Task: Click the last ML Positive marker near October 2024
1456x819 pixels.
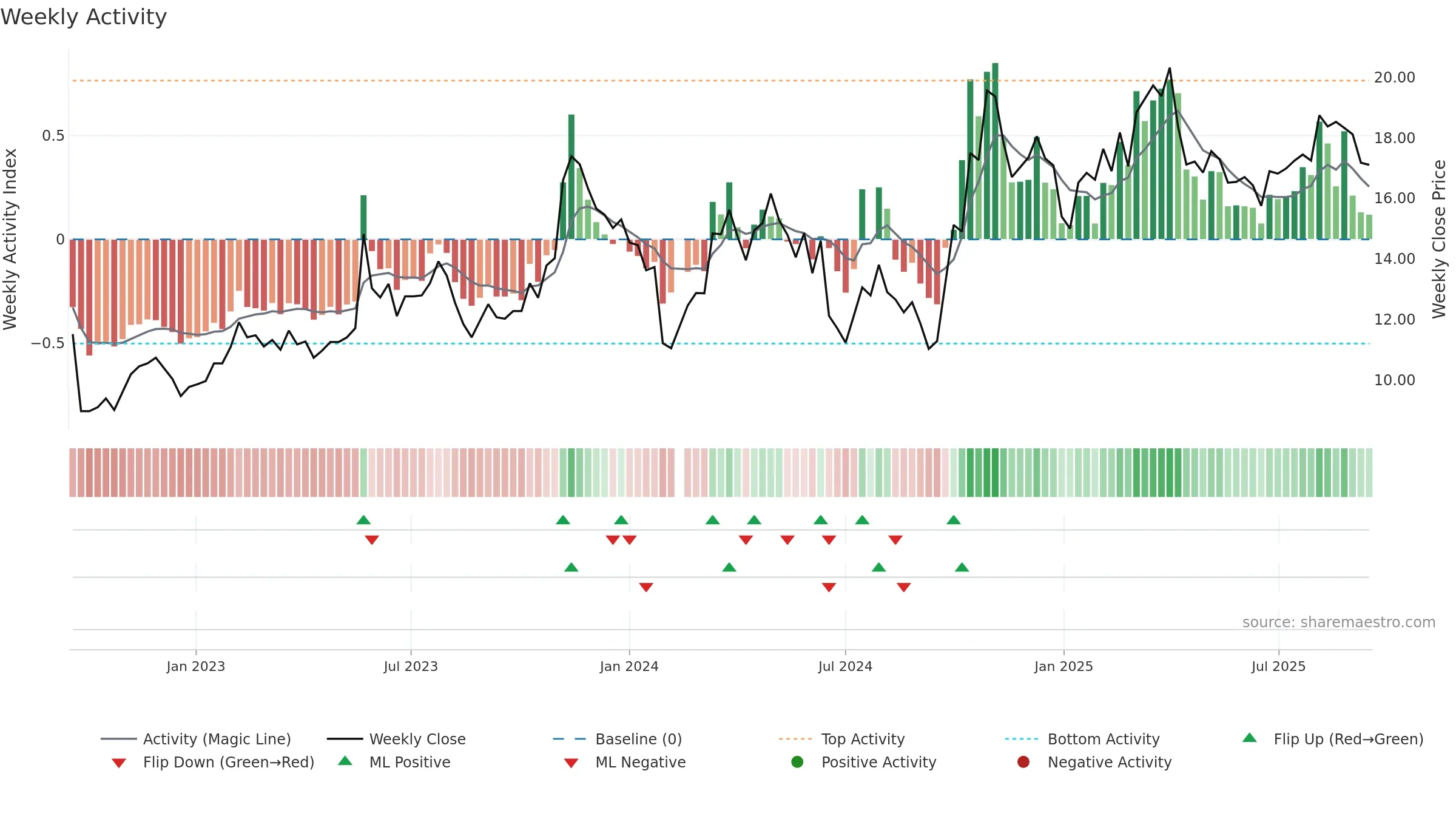Action: [x=962, y=567]
